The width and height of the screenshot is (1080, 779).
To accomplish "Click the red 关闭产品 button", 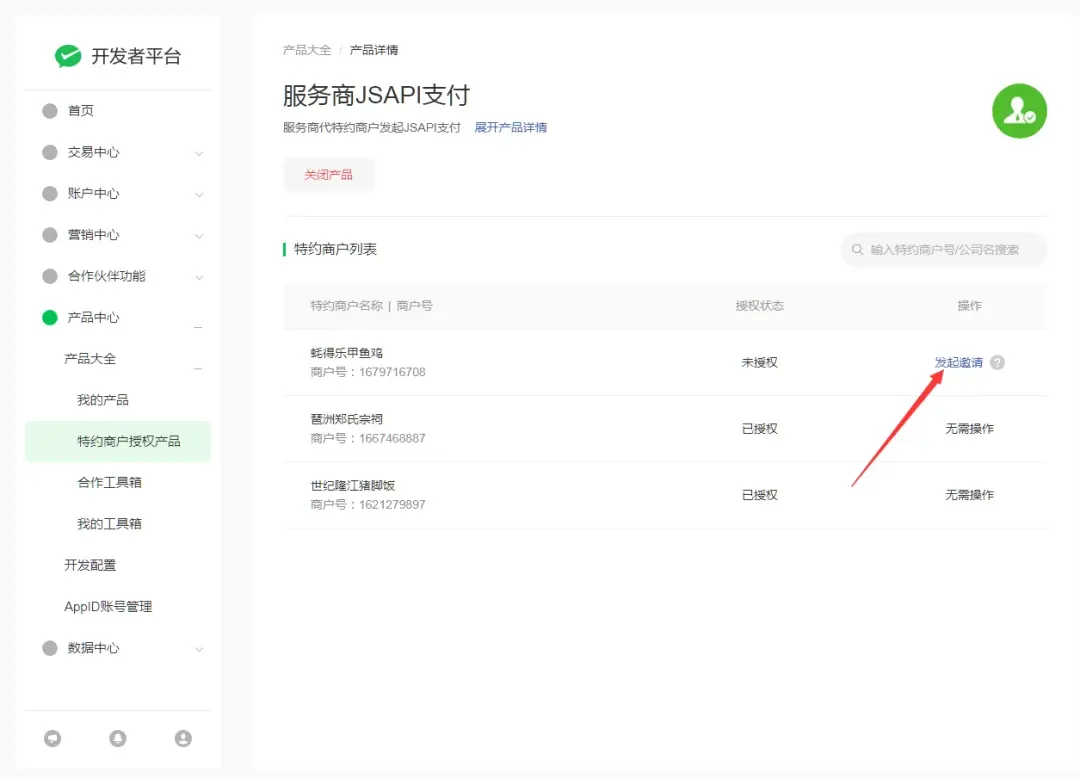I will (329, 175).
